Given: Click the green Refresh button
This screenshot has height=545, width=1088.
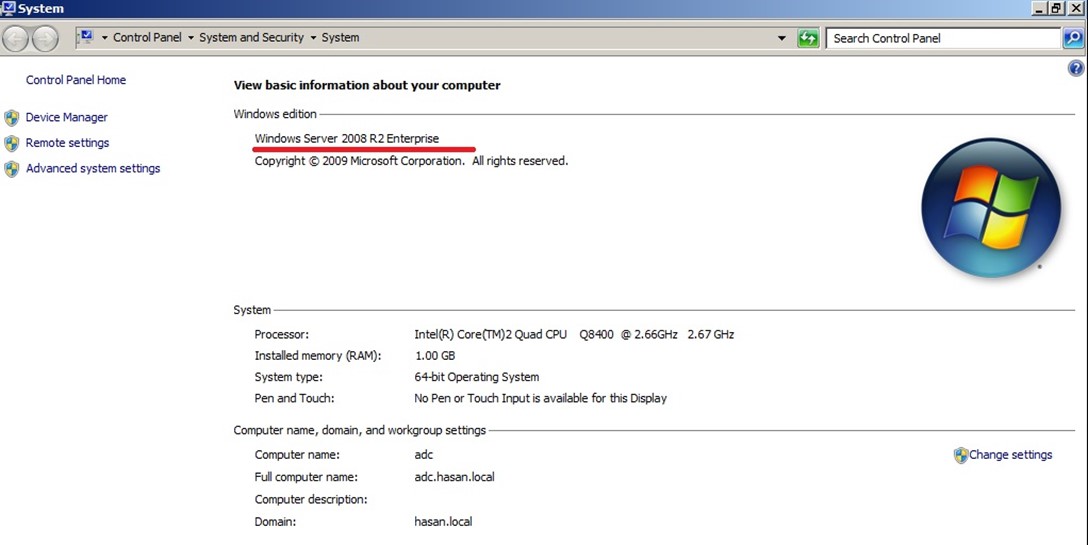Looking at the screenshot, I should coord(808,38).
